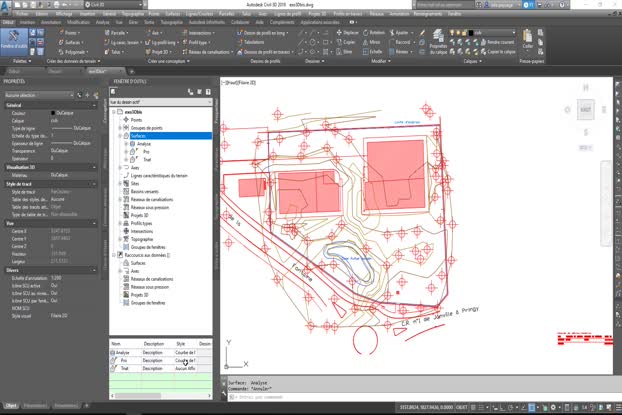Toggle quick select in Properties panel
The width and height of the screenshot is (622, 415).
[x=96, y=95]
